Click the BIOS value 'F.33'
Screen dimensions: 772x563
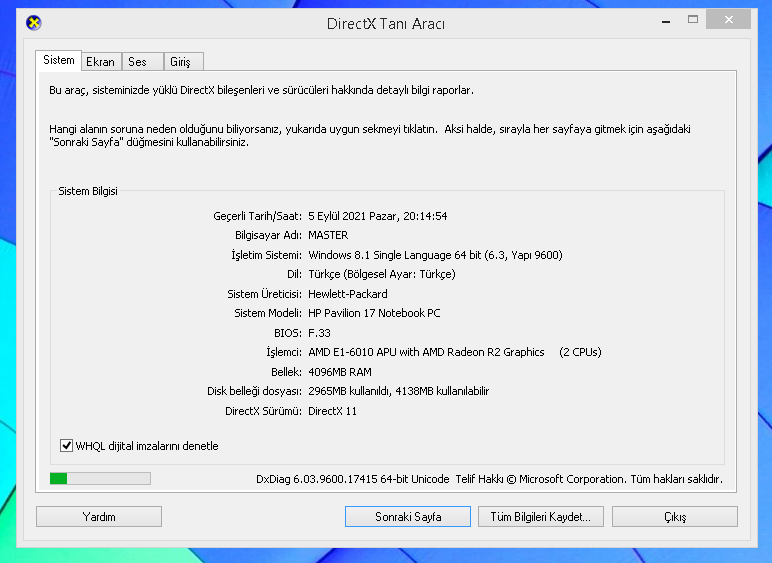(319, 333)
